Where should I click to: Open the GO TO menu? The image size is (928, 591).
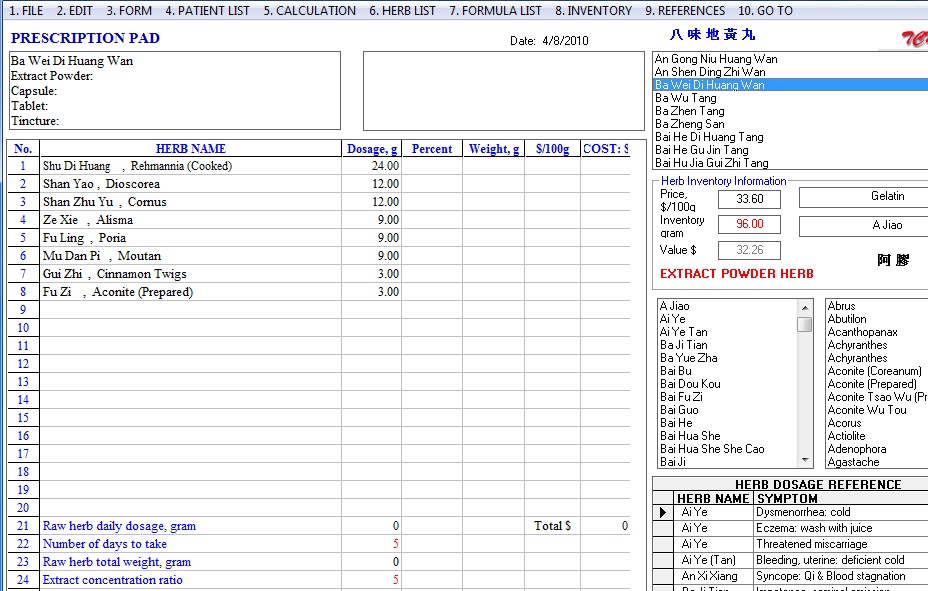pos(765,11)
